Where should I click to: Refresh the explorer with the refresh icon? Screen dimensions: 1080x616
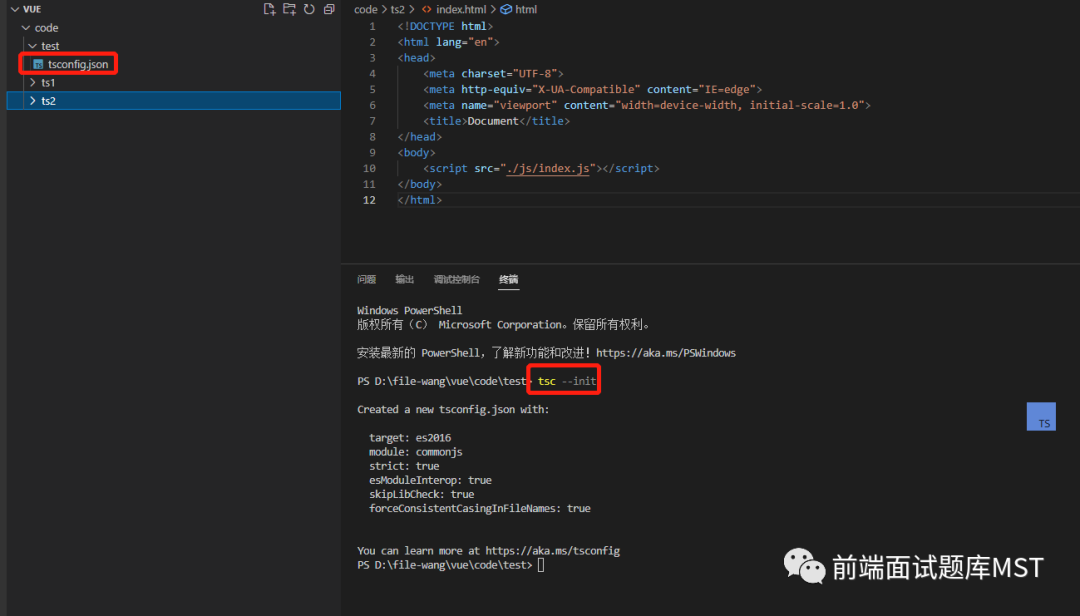pyautogui.click(x=309, y=9)
